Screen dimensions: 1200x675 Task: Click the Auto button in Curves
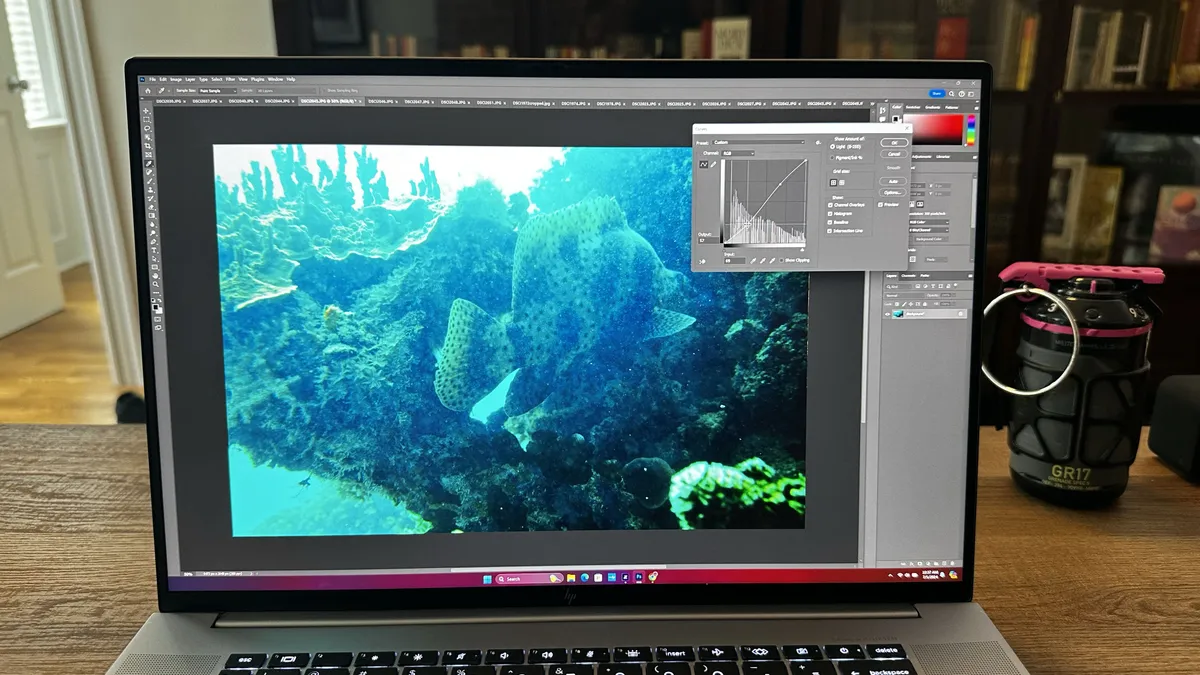coord(892,181)
